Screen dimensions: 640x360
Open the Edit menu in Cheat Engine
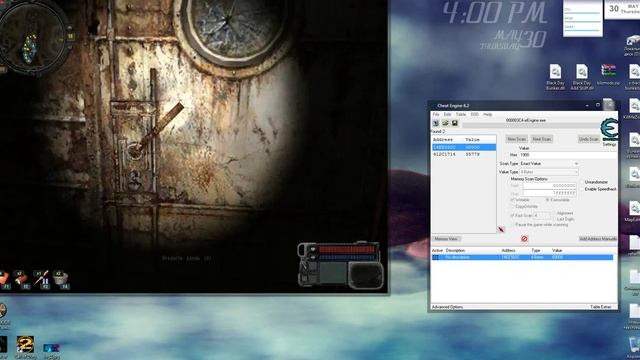coord(448,115)
